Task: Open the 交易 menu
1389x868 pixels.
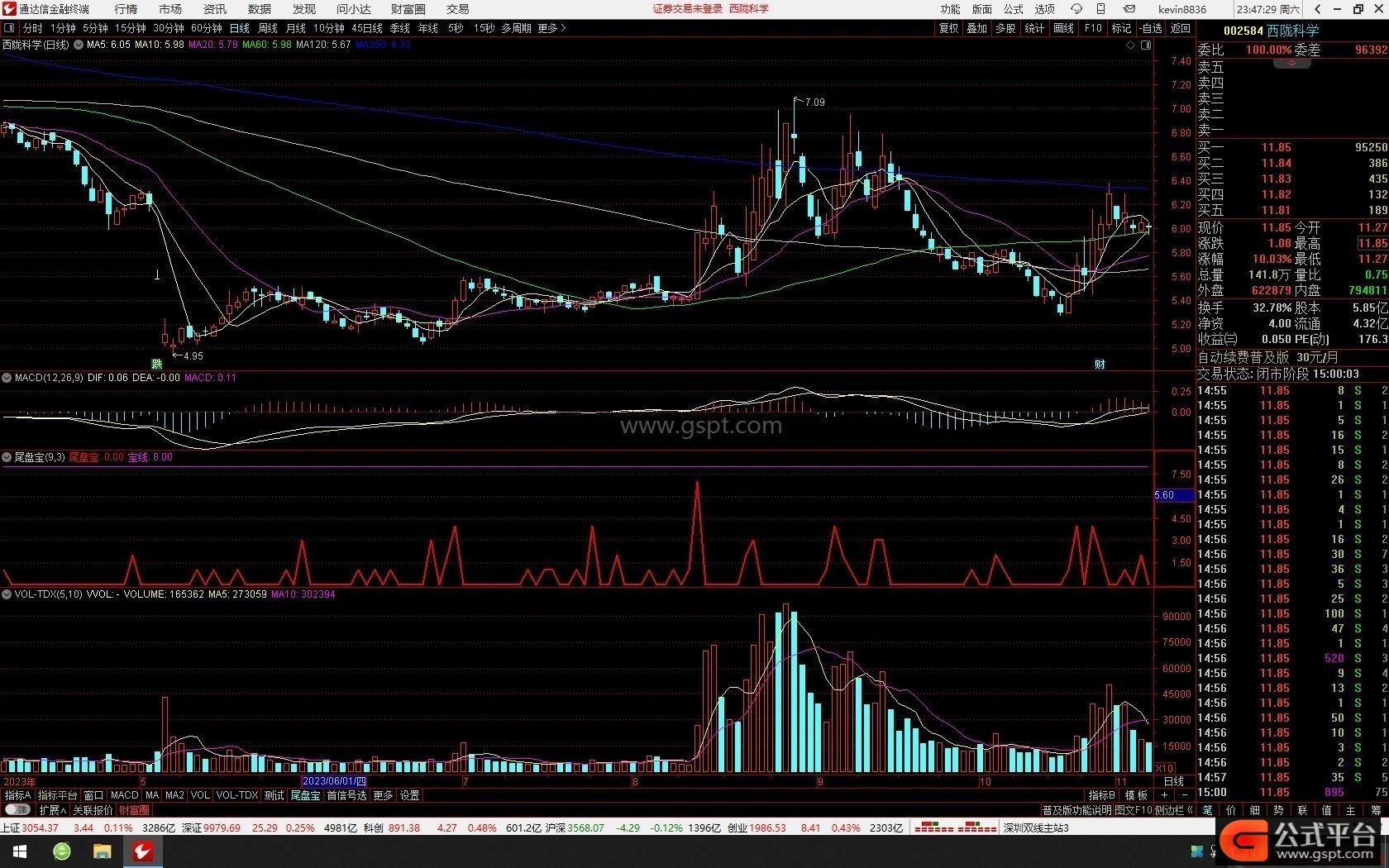Action: coord(457,9)
